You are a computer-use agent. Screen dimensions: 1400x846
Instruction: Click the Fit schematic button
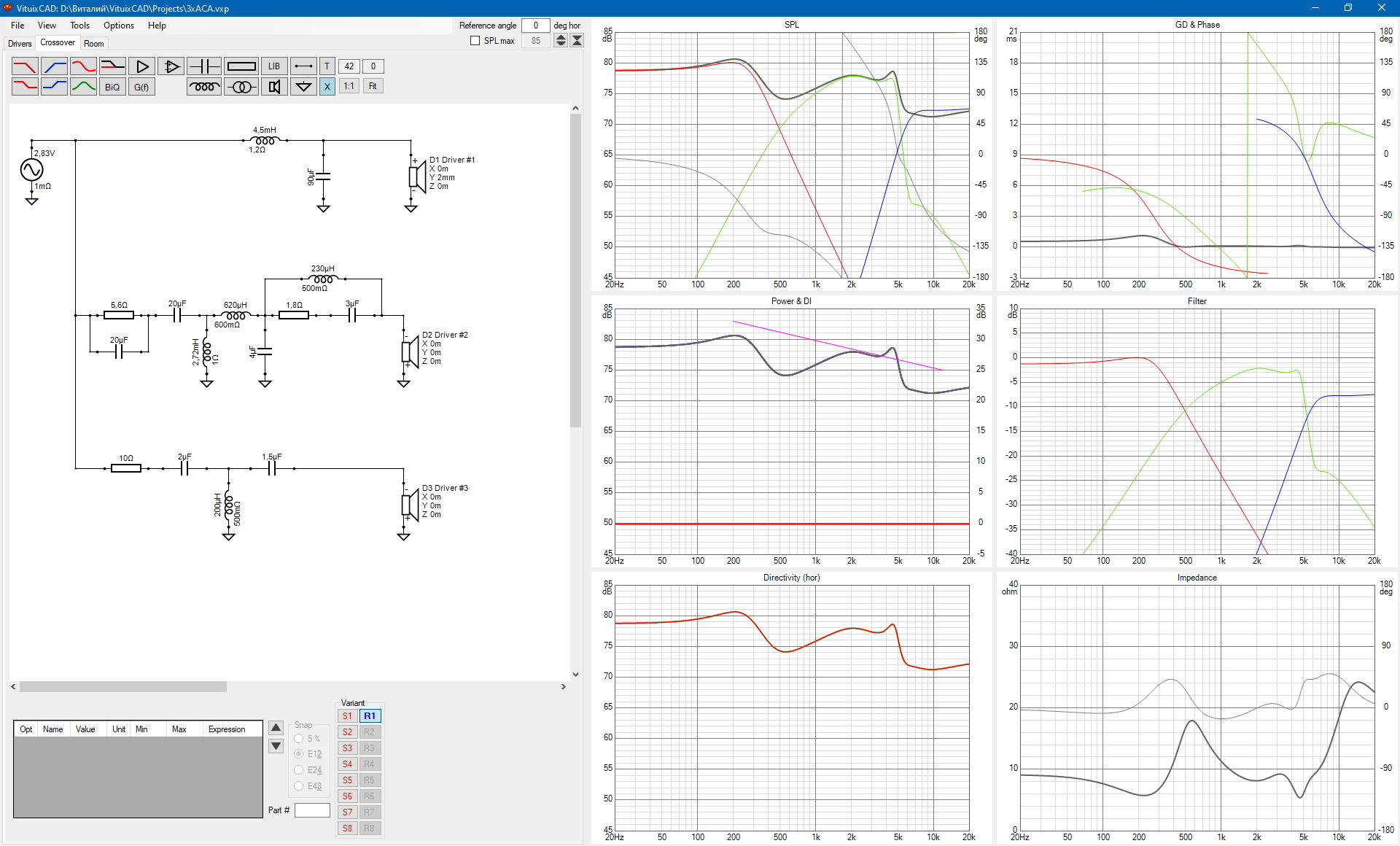(373, 86)
